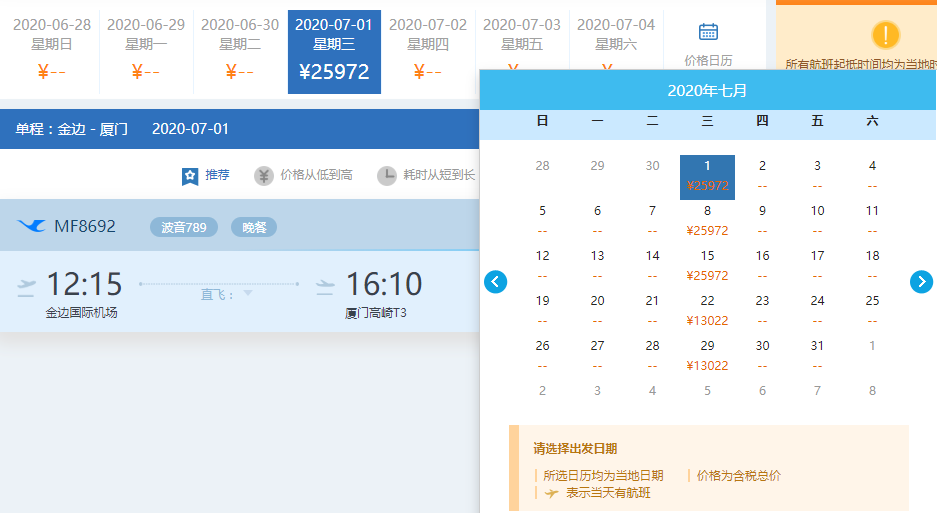Image resolution: width=937 pixels, height=513 pixels.
Task: Pick July 31 in the calendar
Action: (817, 356)
